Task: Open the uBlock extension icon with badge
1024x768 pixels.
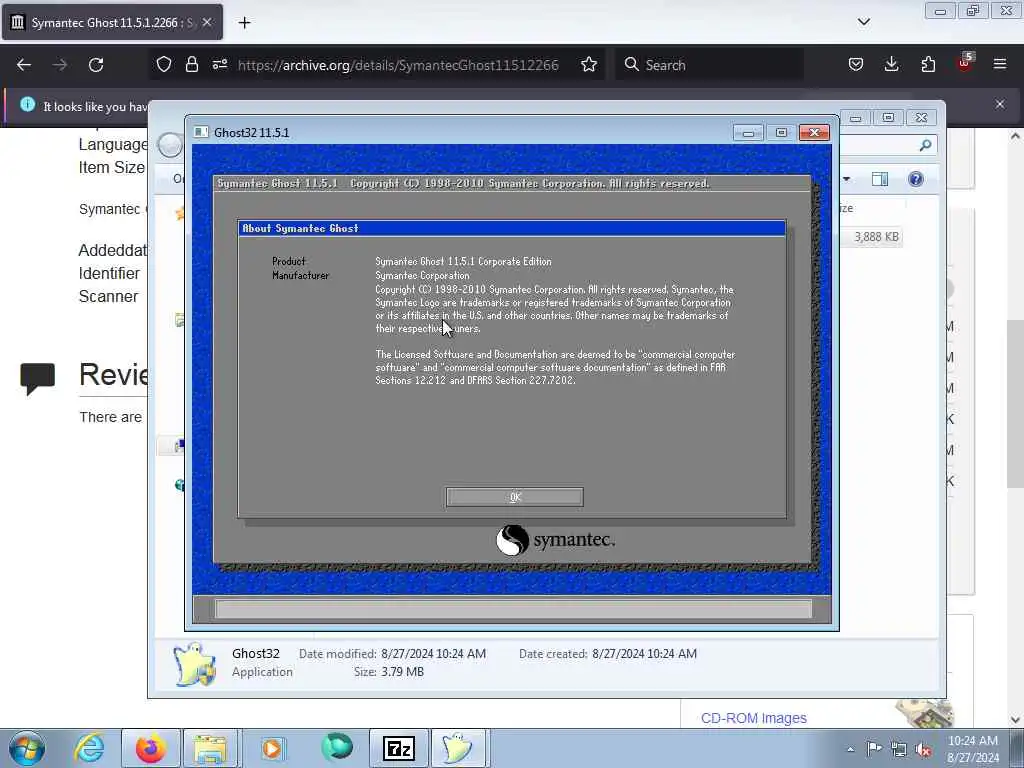Action: 965,63
